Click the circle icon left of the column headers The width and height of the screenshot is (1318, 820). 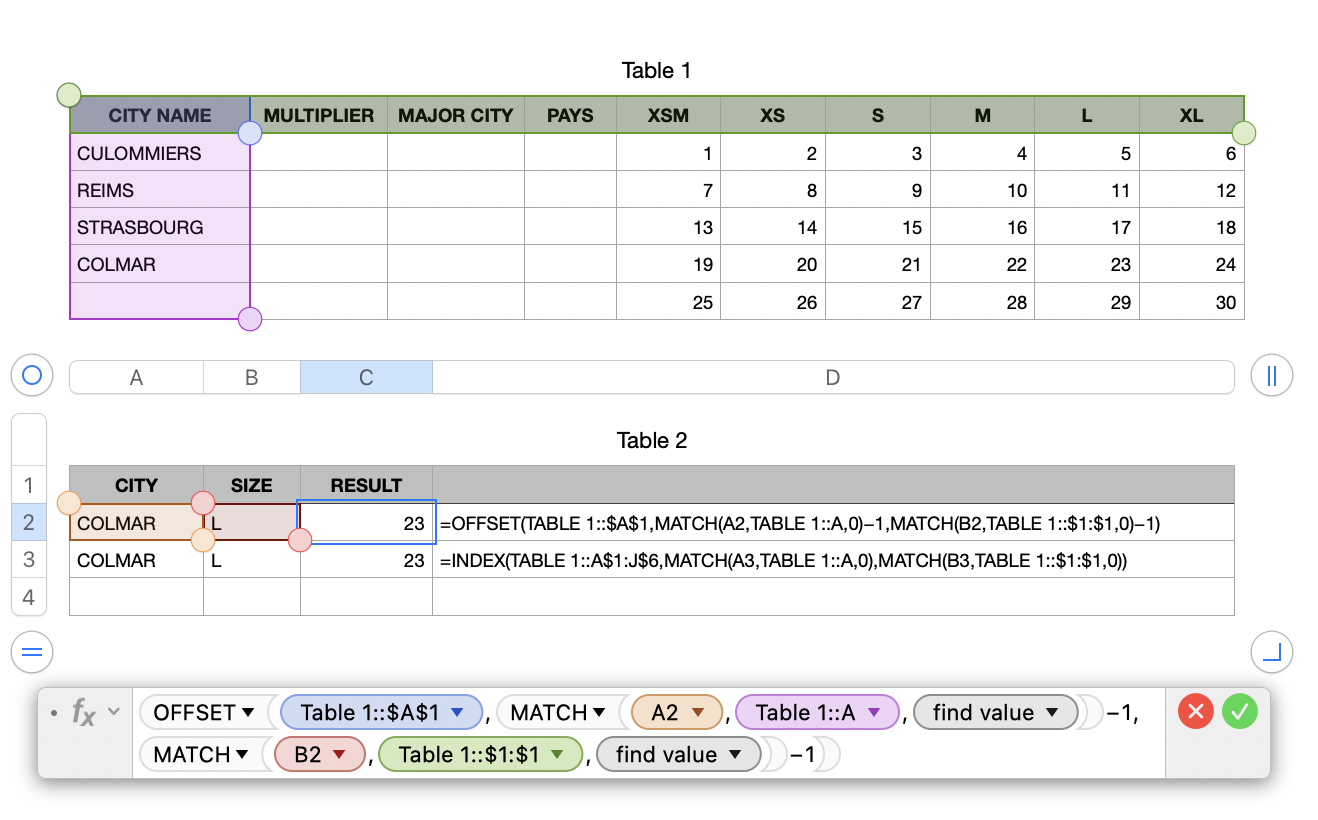click(x=30, y=375)
